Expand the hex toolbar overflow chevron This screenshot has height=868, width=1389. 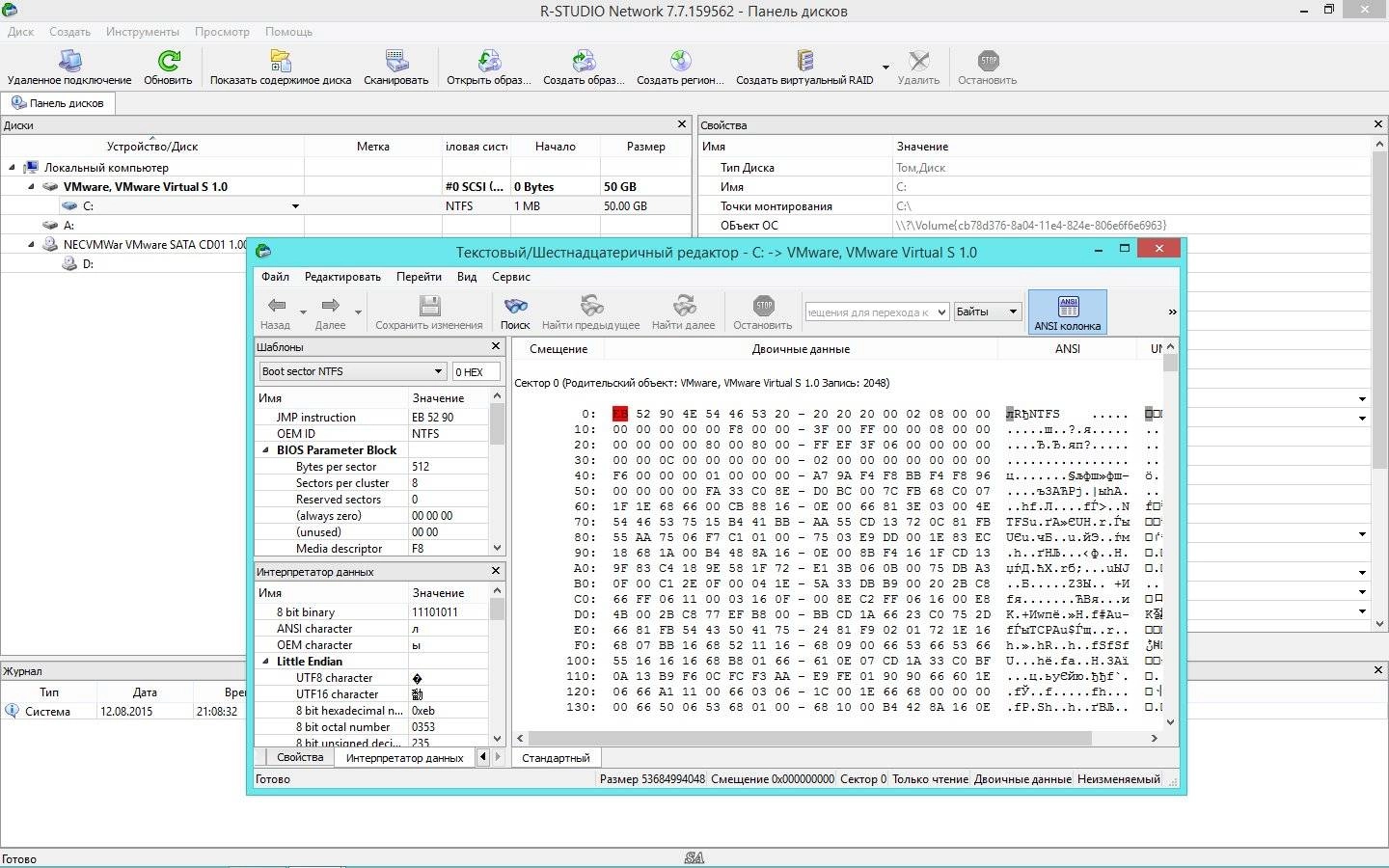click(1172, 312)
